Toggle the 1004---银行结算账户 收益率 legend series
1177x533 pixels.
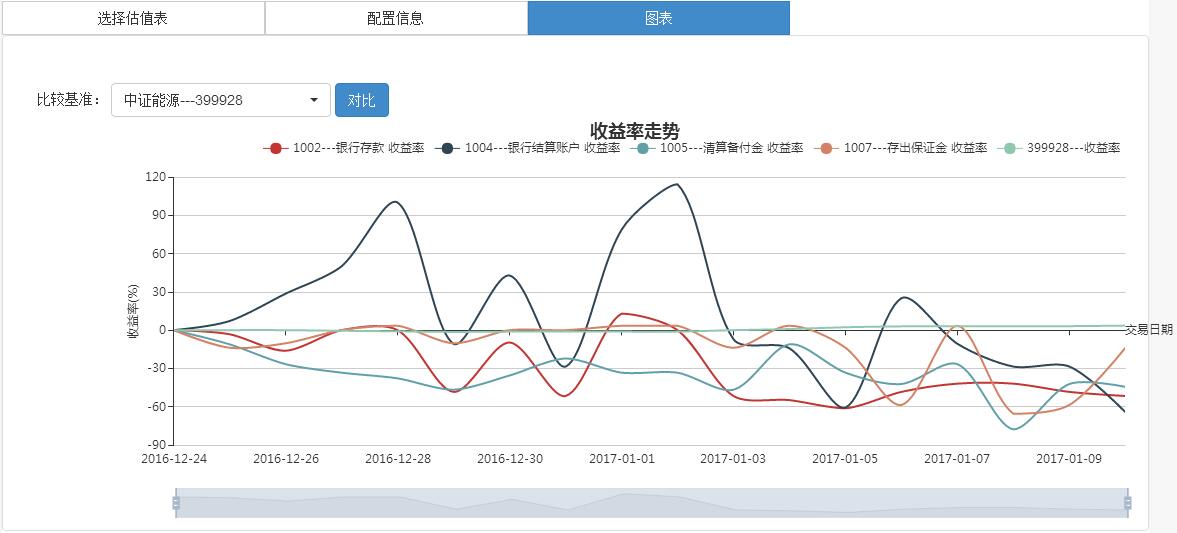[527, 149]
